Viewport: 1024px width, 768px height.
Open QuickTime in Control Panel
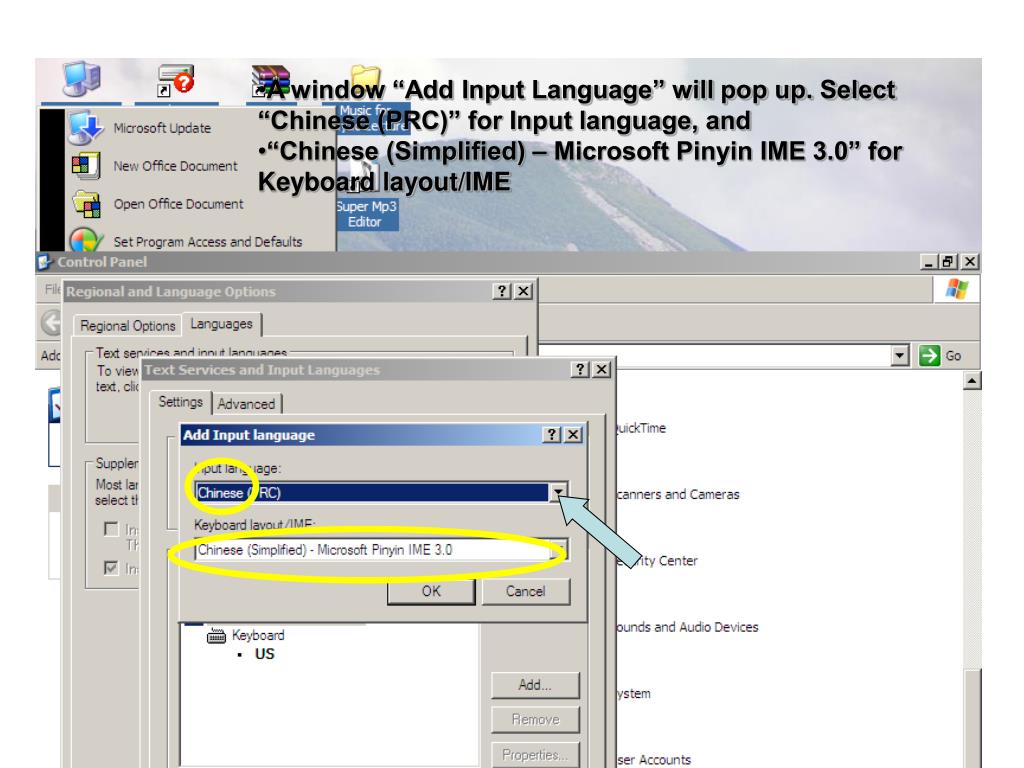tap(641, 428)
